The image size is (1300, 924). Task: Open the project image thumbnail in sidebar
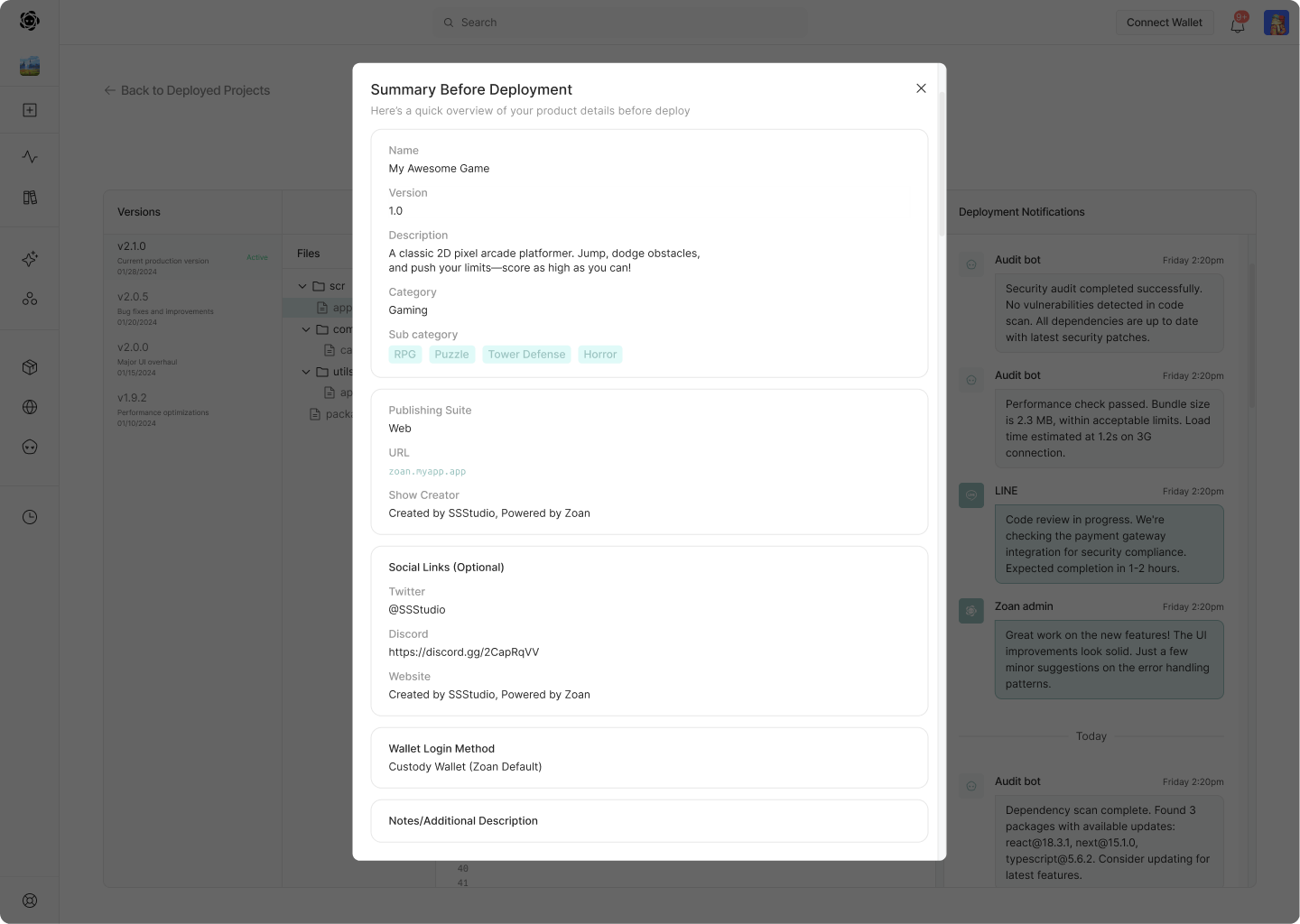pos(30,66)
